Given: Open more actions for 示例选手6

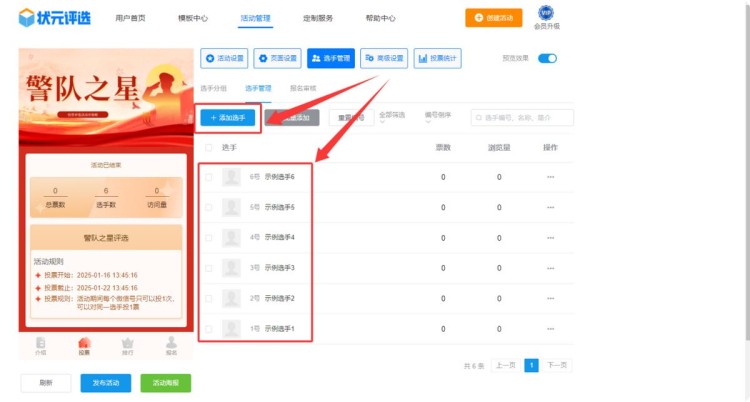Looking at the screenshot, I should point(549,177).
